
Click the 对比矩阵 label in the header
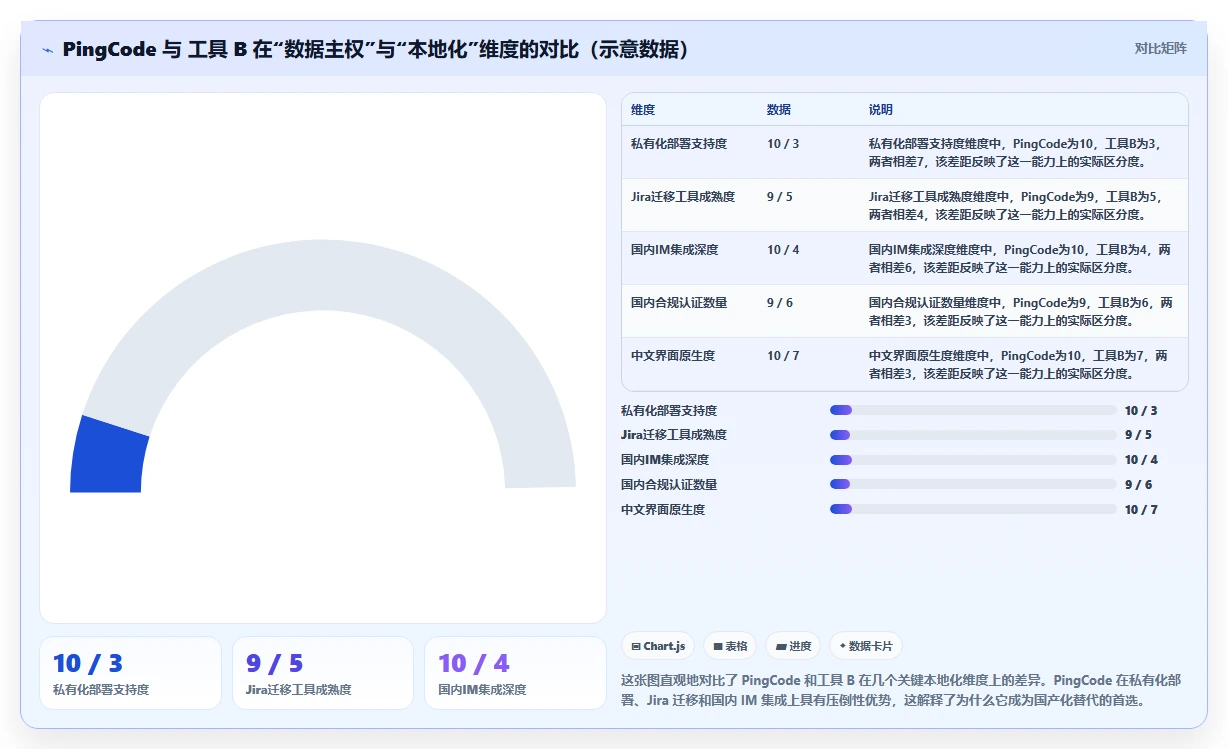coord(1160,49)
